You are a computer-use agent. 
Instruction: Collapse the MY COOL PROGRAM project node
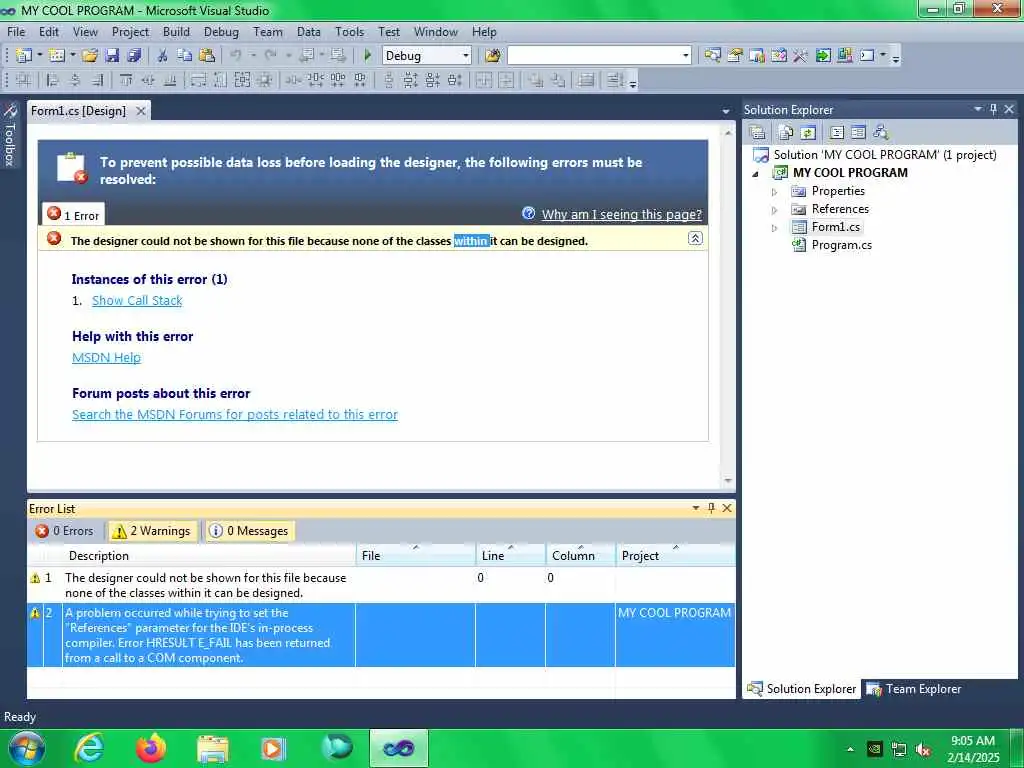[x=756, y=174]
